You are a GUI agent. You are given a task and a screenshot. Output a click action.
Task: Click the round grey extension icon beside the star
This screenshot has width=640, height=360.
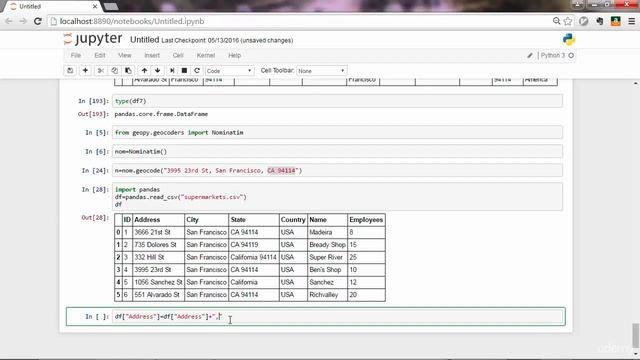pos(584,21)
